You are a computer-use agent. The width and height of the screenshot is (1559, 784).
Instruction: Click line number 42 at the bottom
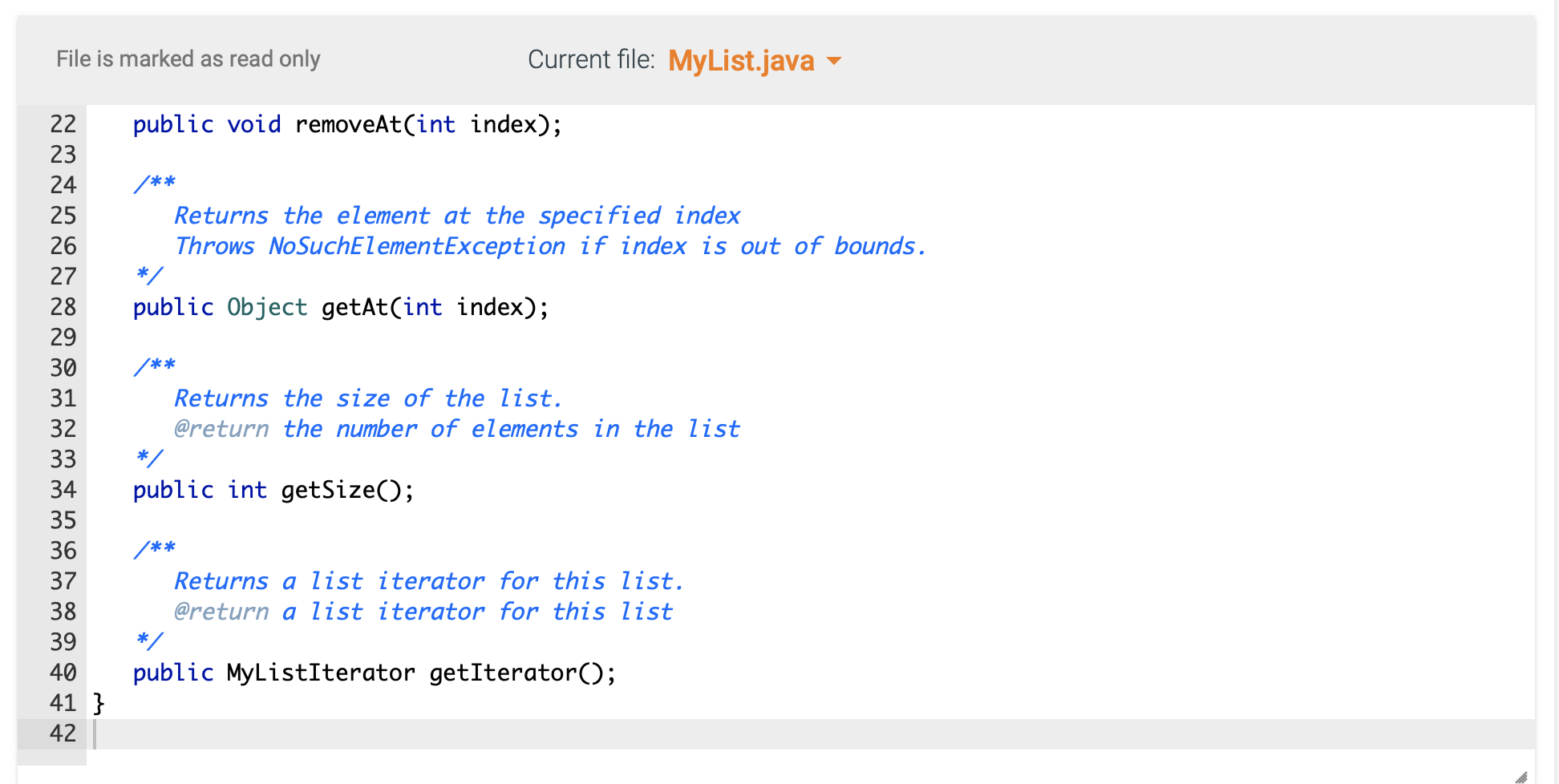coord(63,733)
